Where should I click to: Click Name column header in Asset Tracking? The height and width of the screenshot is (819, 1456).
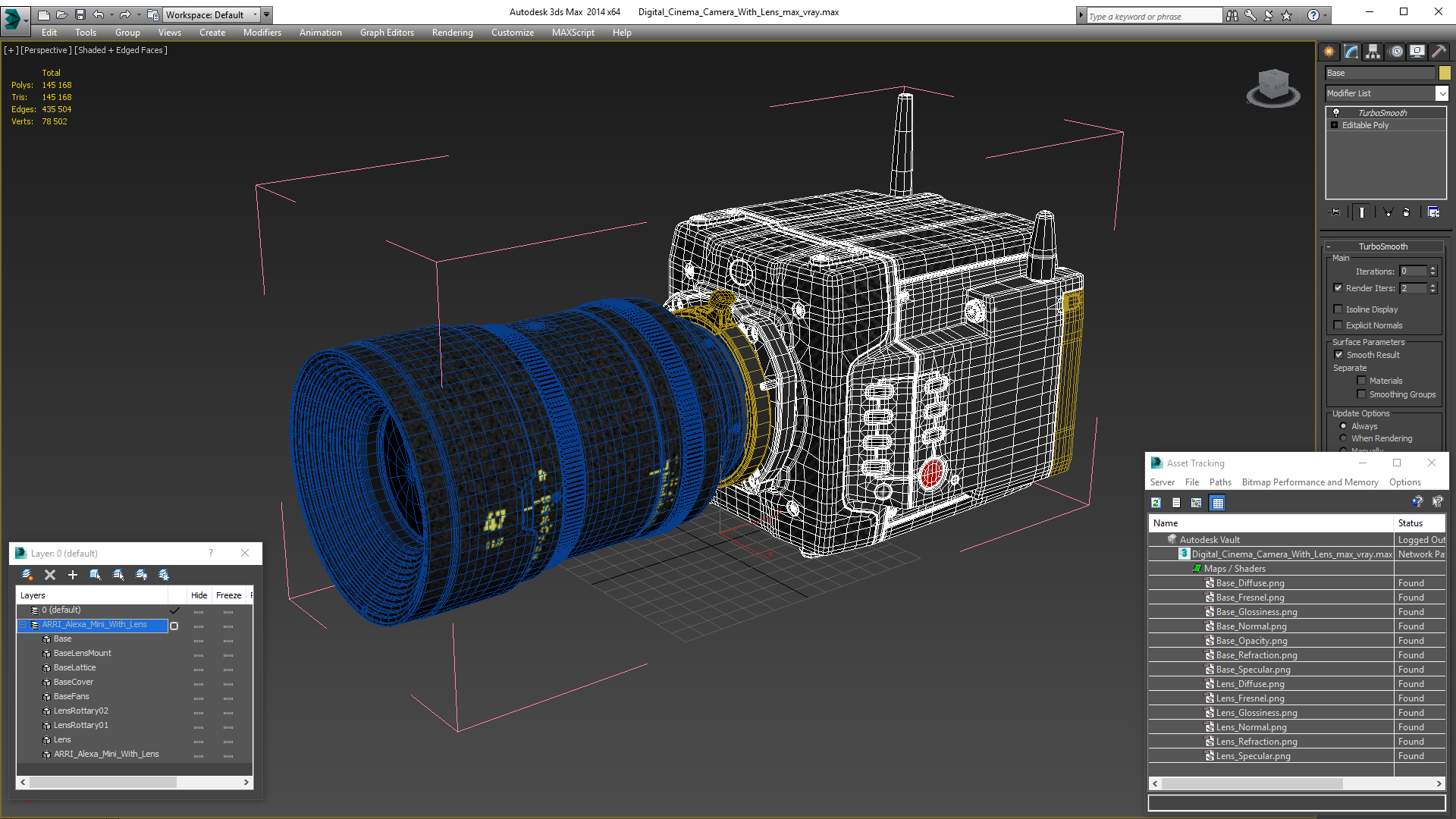pyautogui.click(x=1271, y=523)
